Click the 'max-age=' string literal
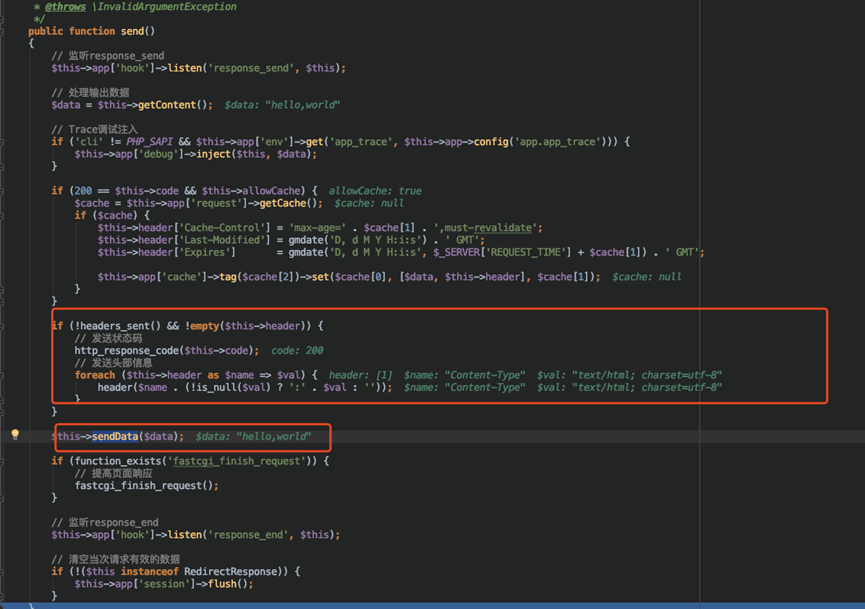Viewport: 865px width, 609px height. click(318, 228)
